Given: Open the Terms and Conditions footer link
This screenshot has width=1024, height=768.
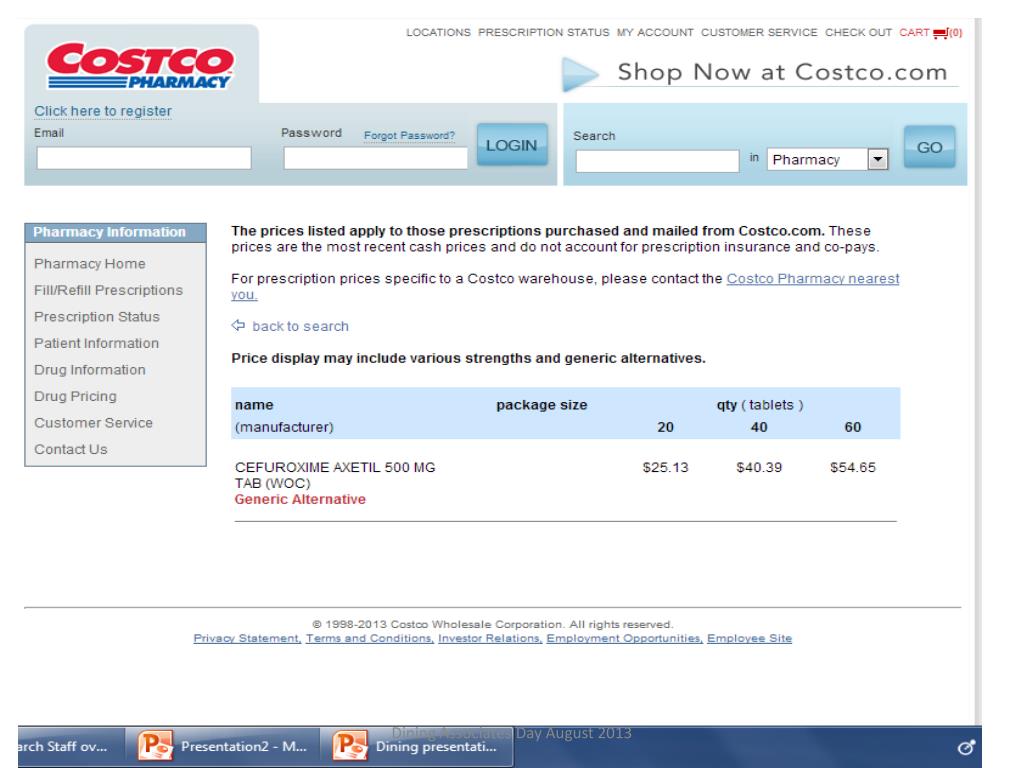Looking at the screenshot, I should (x=370, y=638).
